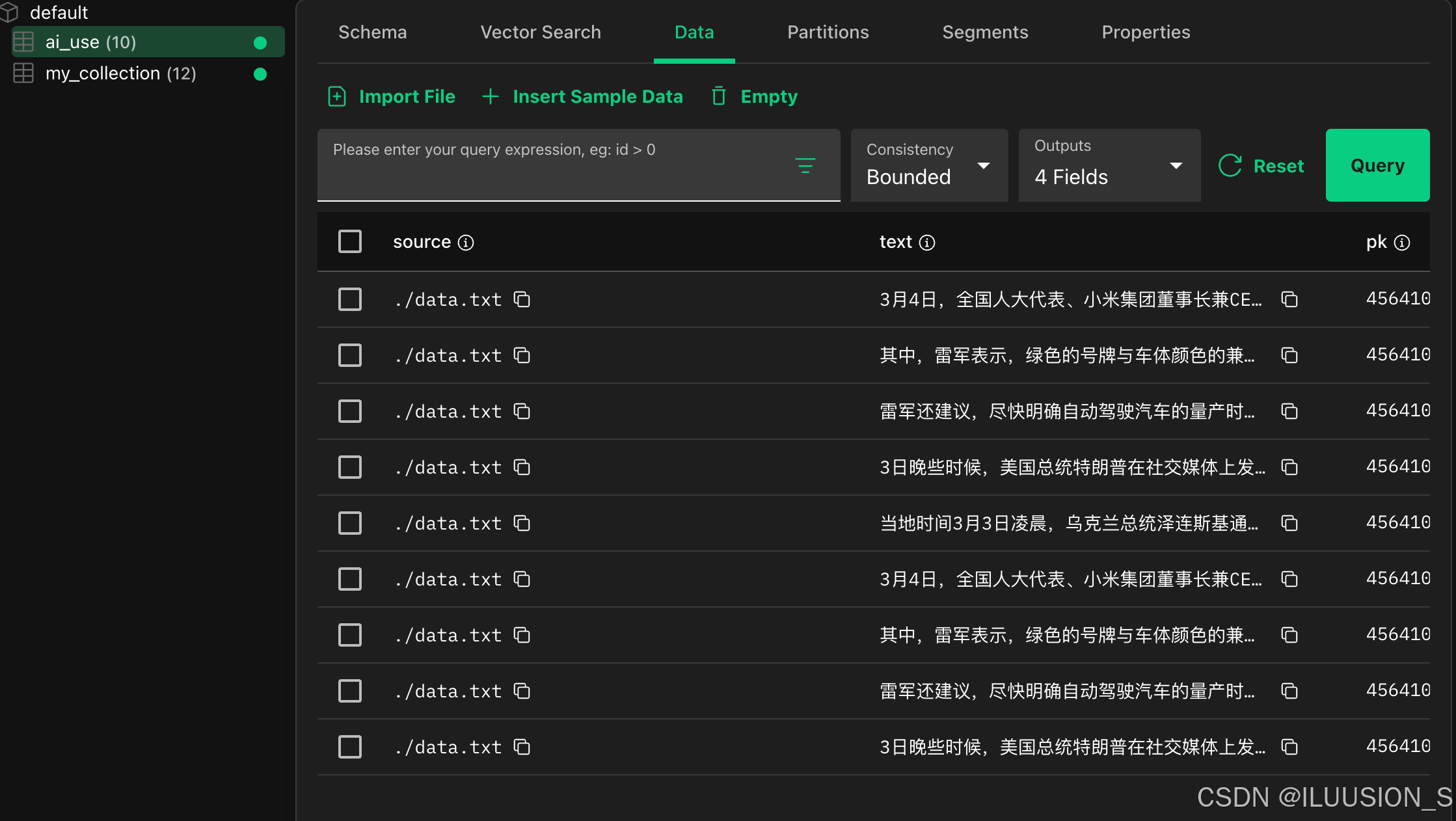Select my_collection in the sidebar
1456x821 pixels.
click(x=120, y=74)
